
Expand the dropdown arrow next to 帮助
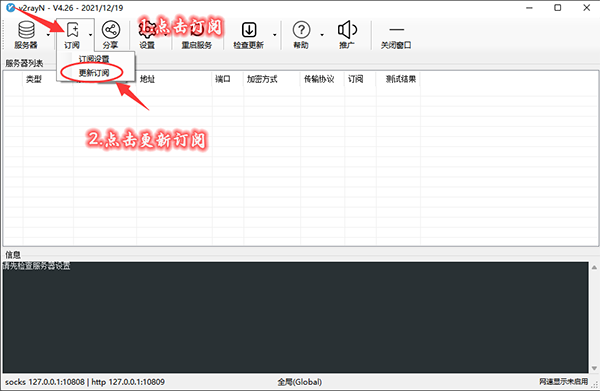coord(322,35)
